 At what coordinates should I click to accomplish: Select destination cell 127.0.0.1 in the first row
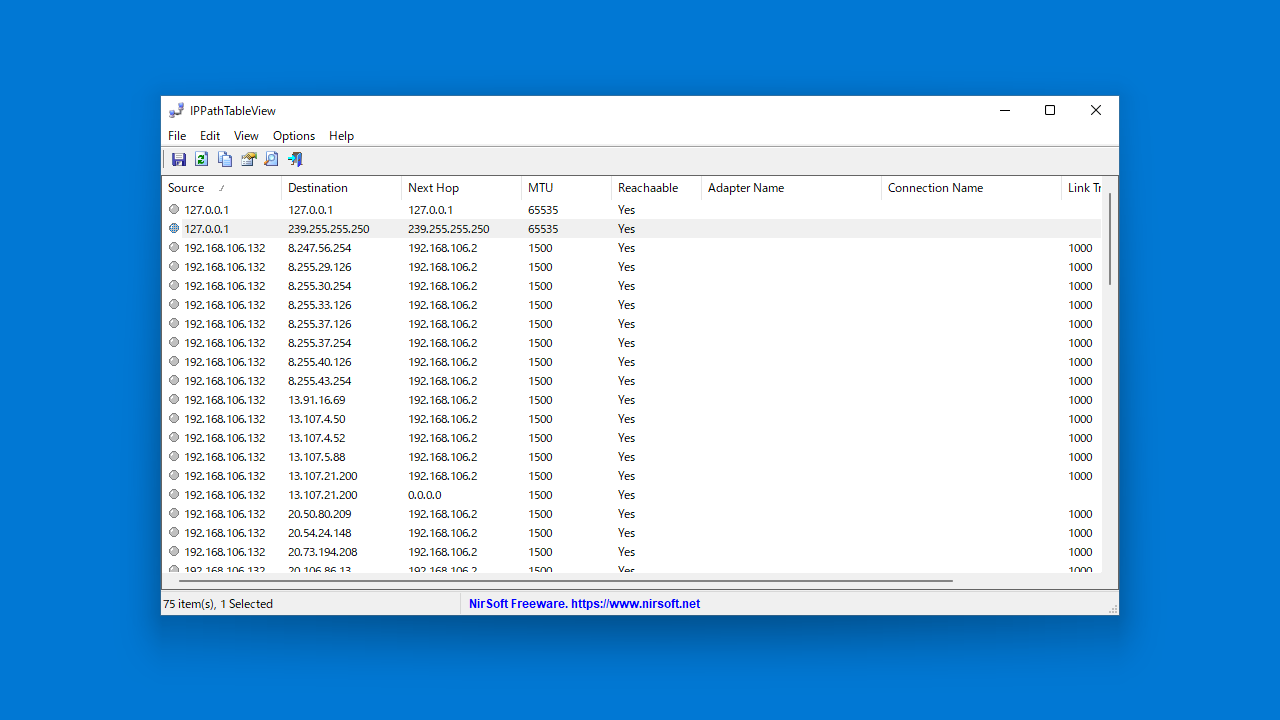(x=311, y=210)
